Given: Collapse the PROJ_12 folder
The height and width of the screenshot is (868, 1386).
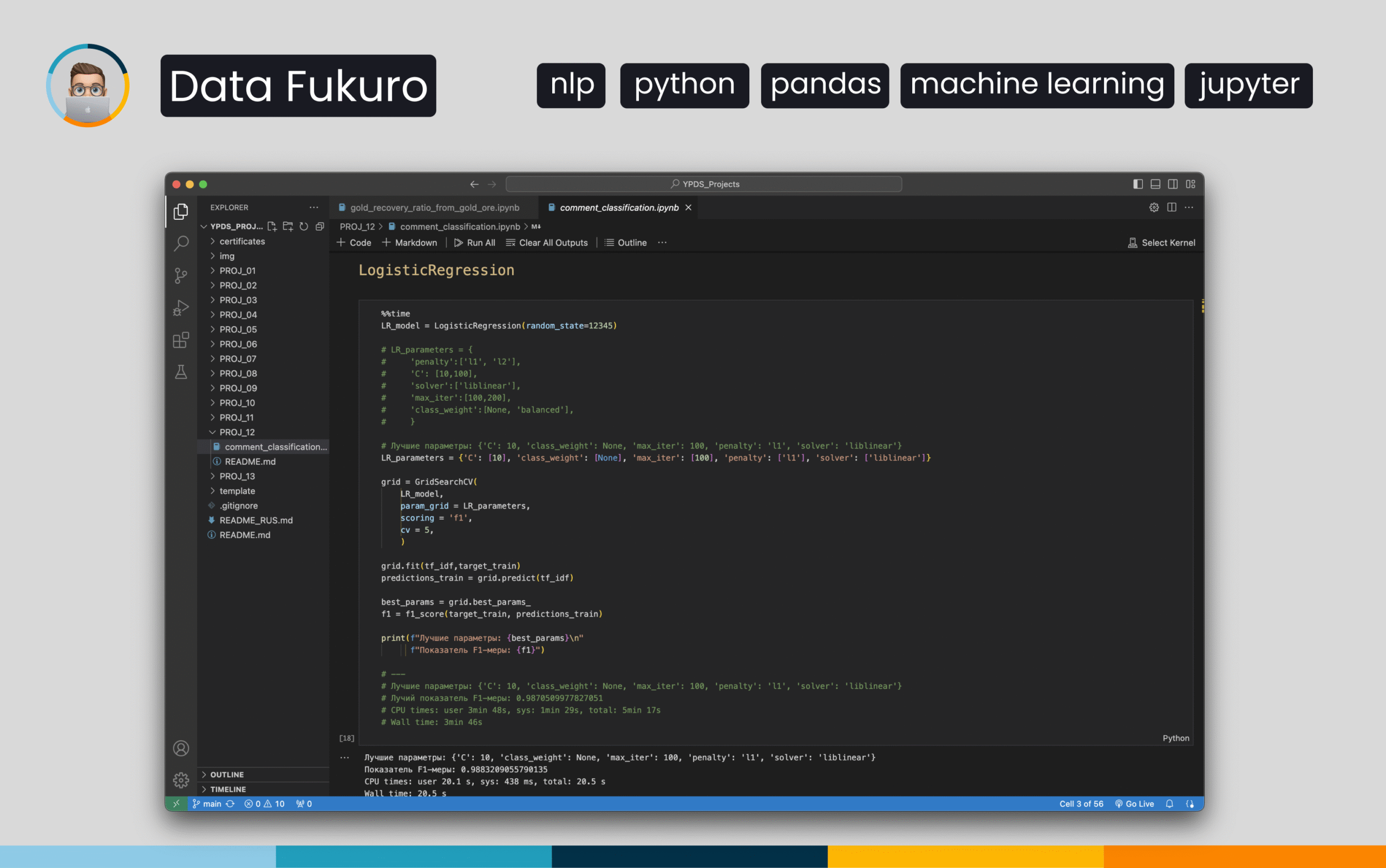Looking at the screenshot, I should coord(237,432).
